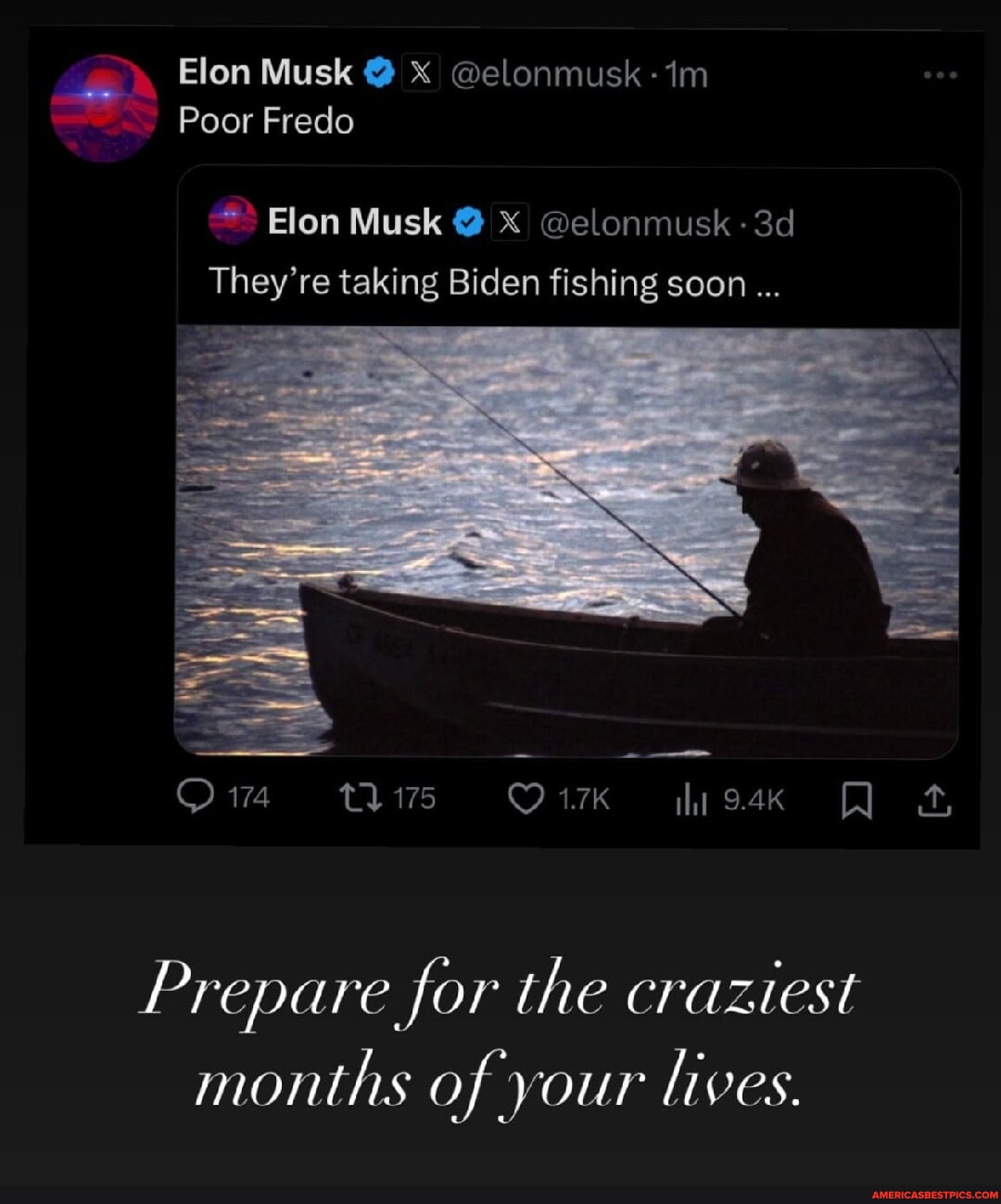This screenshot has width=1001, height=1204.
Task: Open the tweet options three-dot menu
Action: pyautogui.click(x=942, y=74)
